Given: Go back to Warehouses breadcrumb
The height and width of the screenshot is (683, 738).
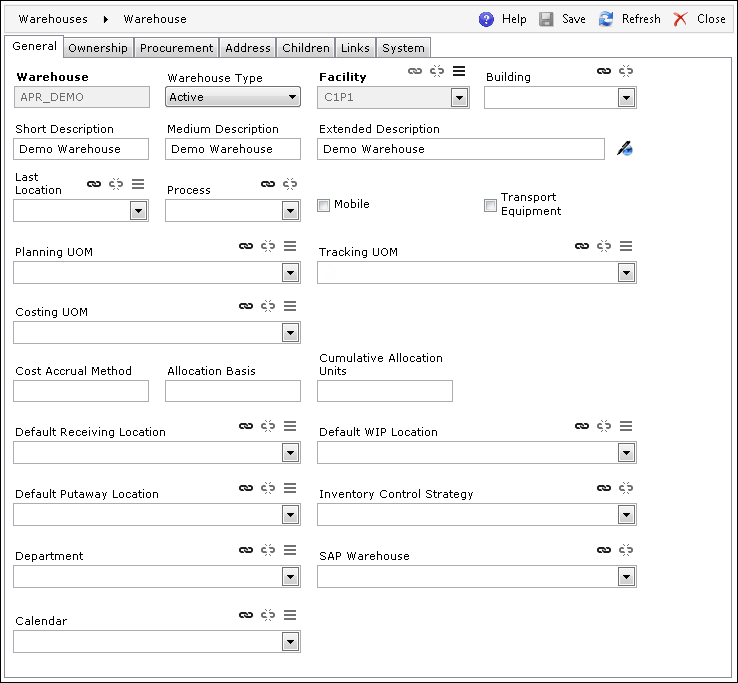Looking at the screenshot, I should click(x=53, y=19).
